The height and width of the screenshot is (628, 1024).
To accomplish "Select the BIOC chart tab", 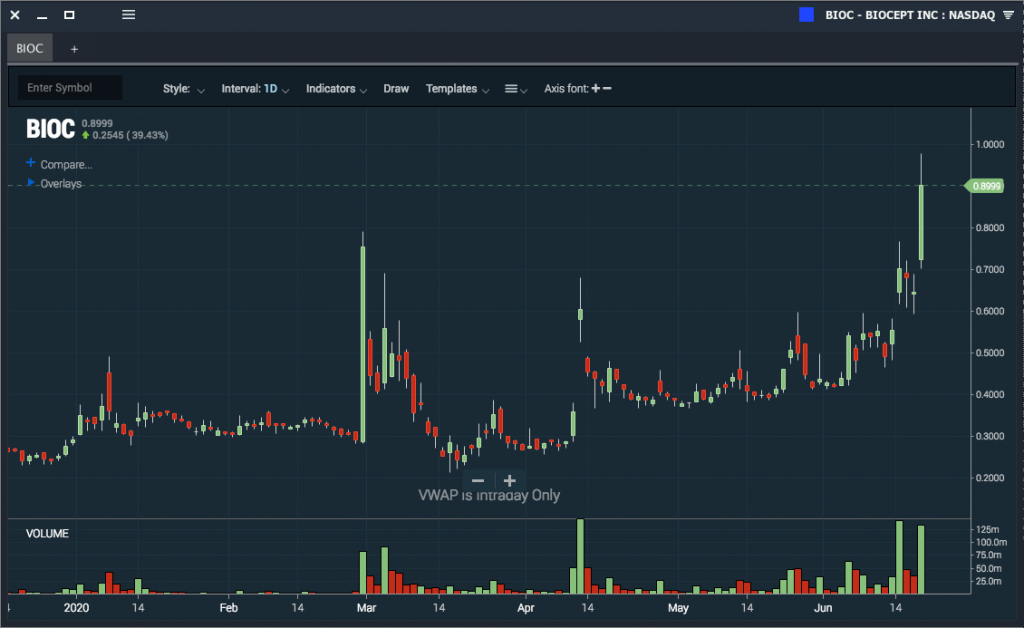I will point(29,47).
